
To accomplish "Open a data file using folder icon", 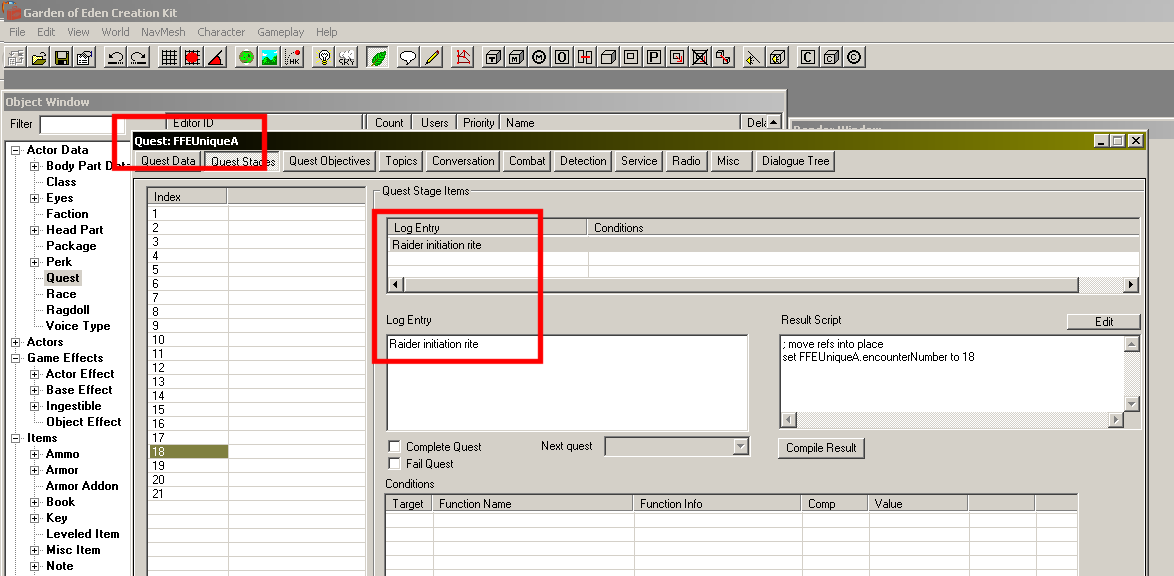I will 39,58.
